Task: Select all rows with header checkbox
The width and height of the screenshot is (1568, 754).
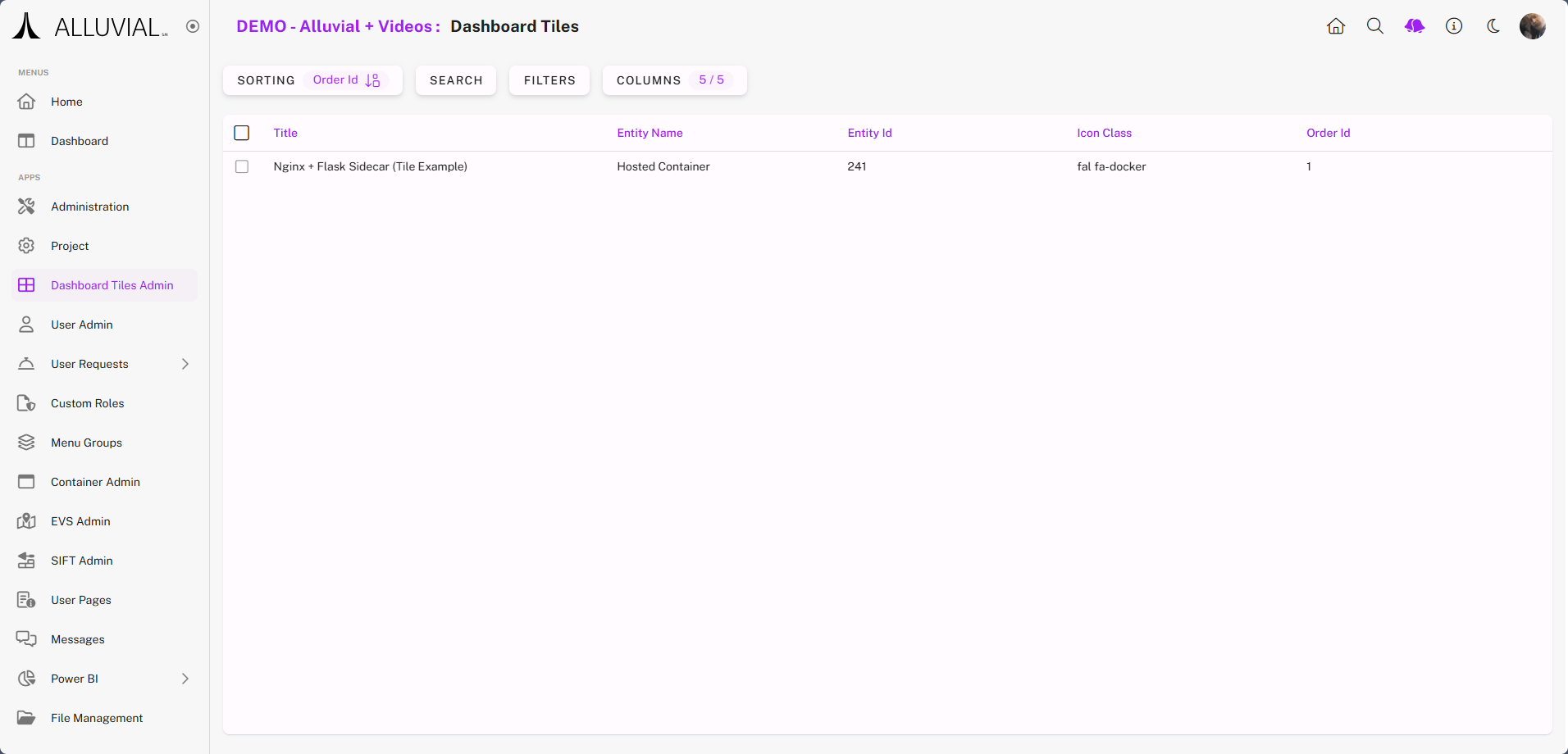Action: coord(242,133)
